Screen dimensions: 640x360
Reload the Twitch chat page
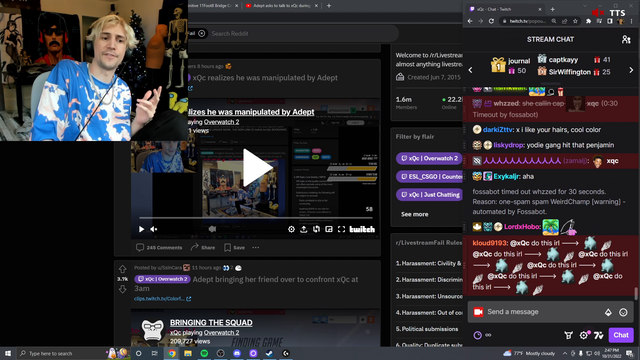(491, 21)
